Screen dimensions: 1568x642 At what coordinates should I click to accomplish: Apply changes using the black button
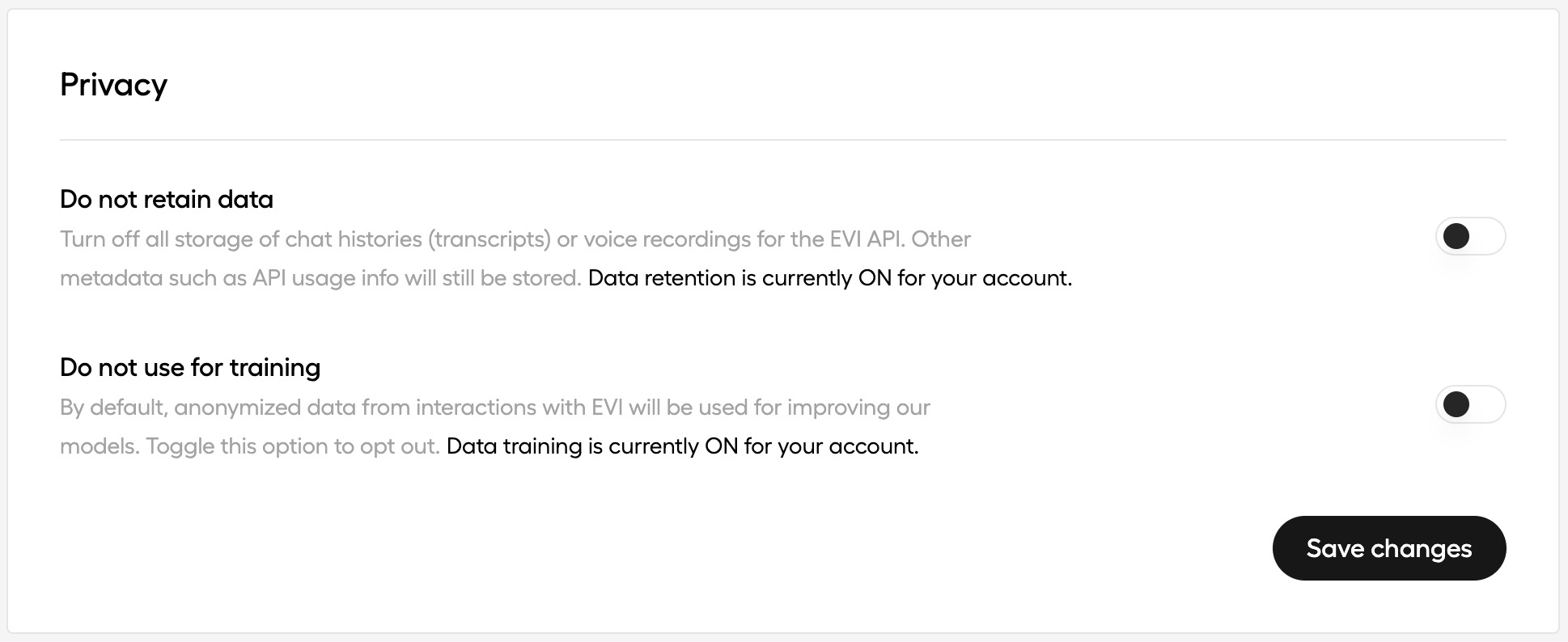click(x=1388, y=548)
